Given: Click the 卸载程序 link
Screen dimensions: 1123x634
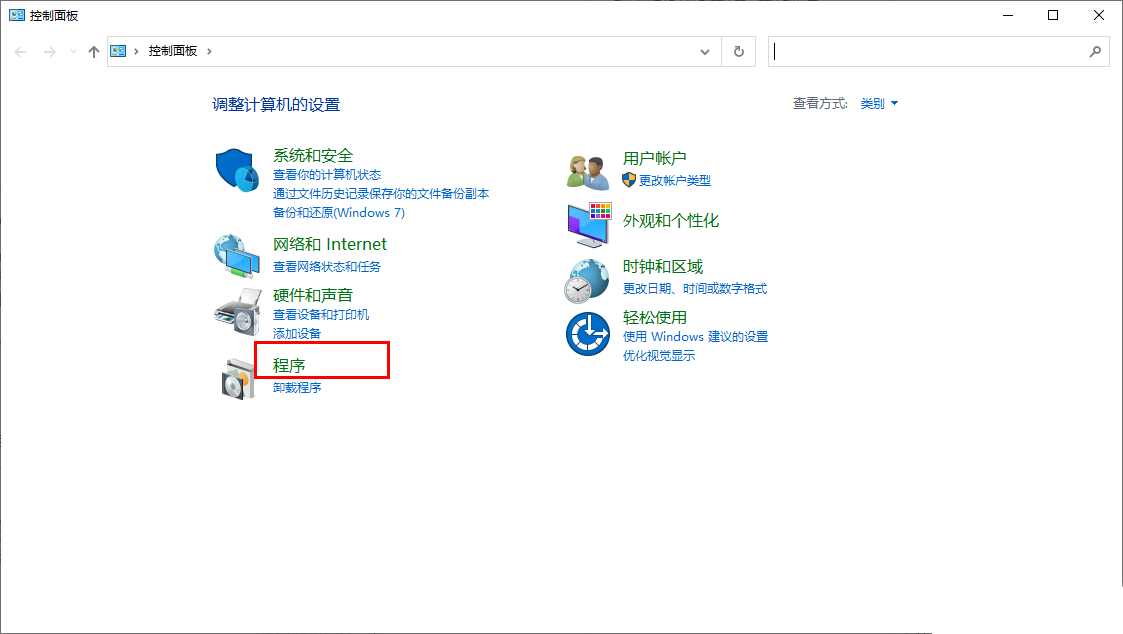Looking at the screenshot, I should (x=299, y=387).
